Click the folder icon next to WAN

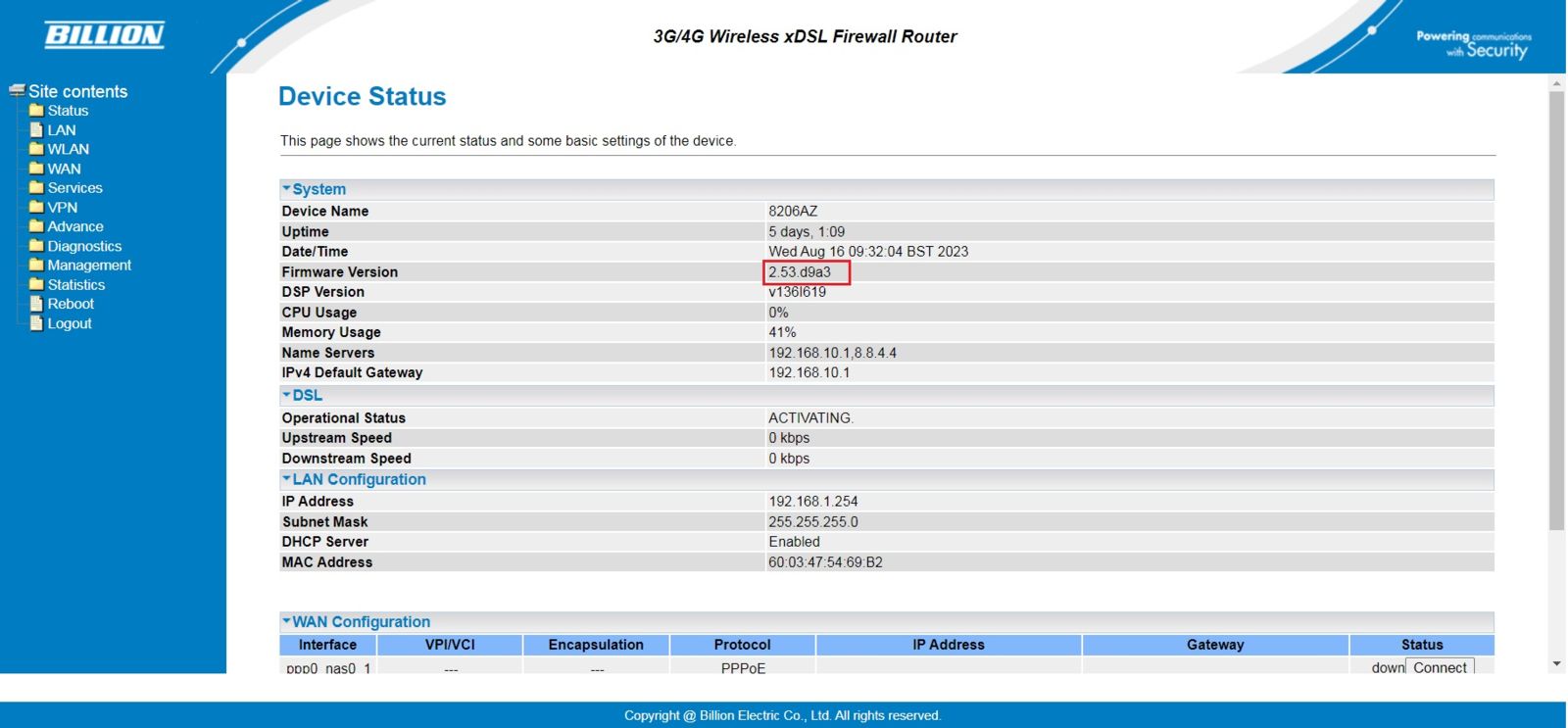tap(36, 169)
